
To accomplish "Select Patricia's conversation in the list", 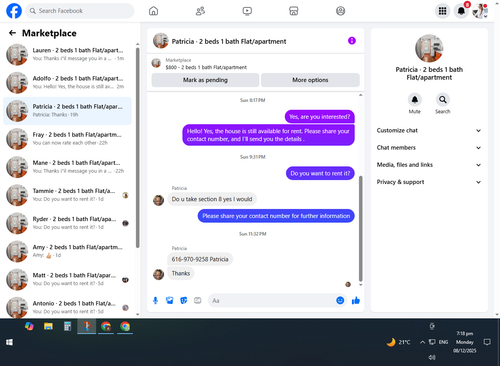I will point(67,111).
